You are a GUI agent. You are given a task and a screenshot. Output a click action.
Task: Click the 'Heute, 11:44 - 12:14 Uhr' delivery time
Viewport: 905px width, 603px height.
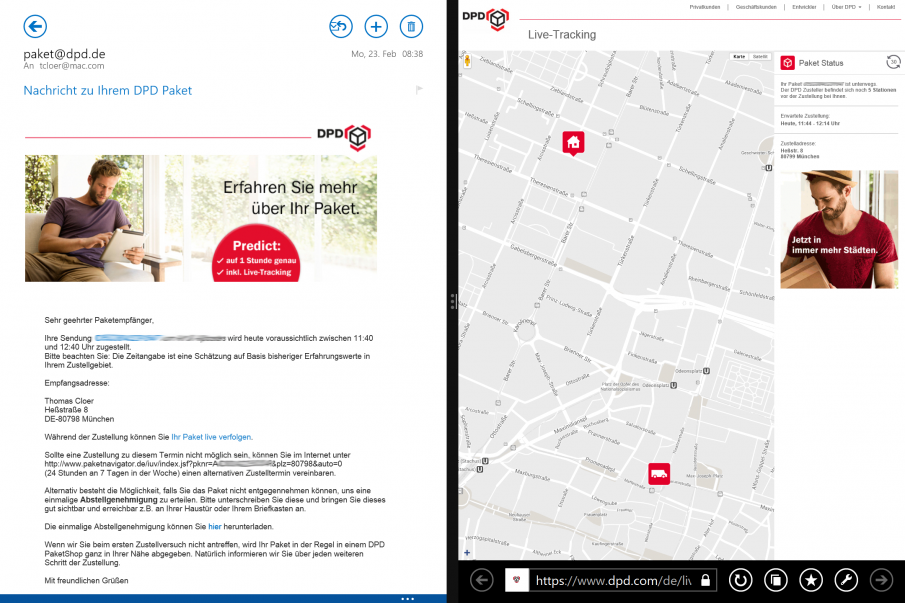coord(810,123)
